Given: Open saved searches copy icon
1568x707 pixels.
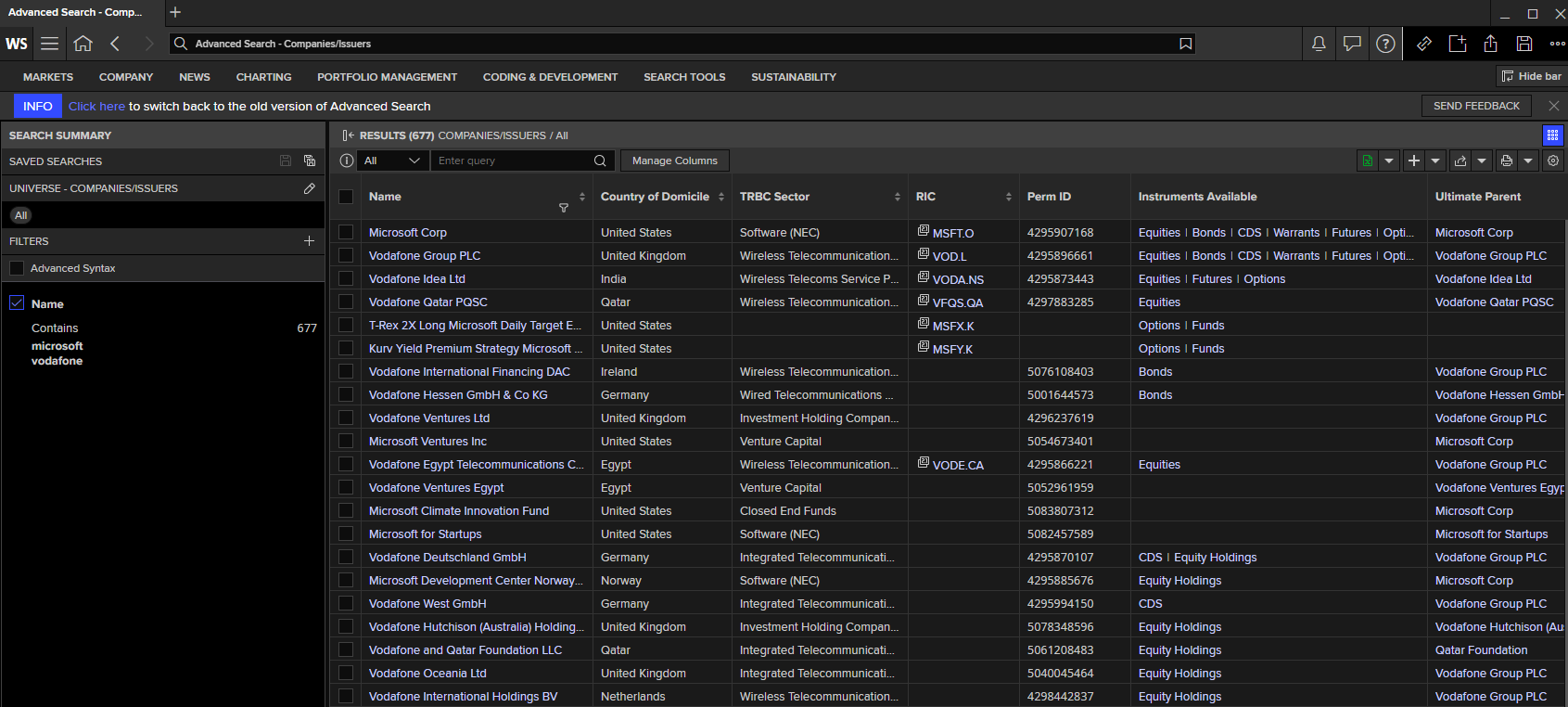Looking at the screenshot, I should tap(310, 161).
